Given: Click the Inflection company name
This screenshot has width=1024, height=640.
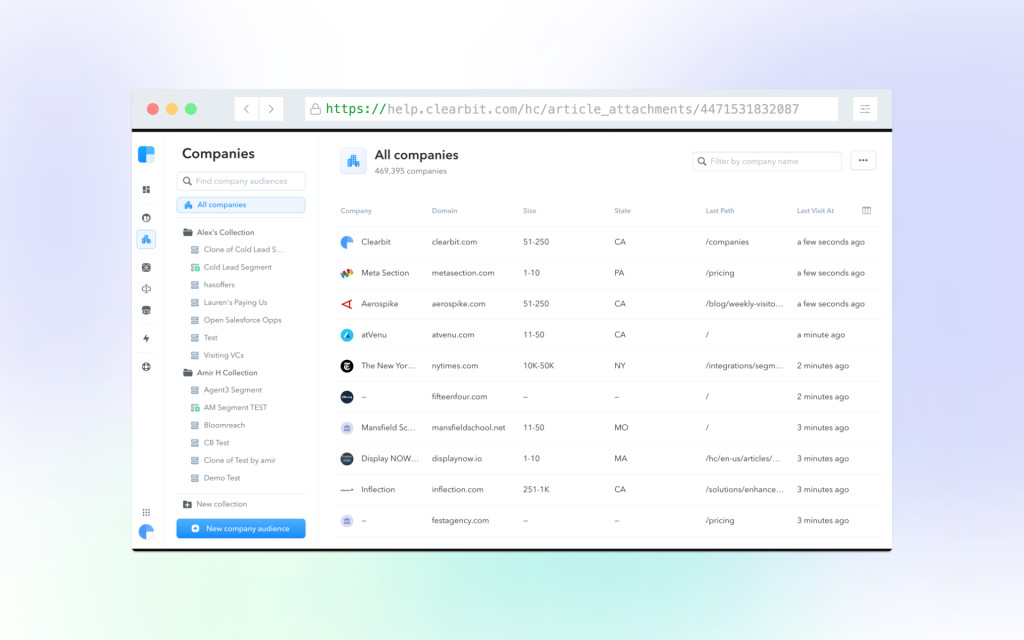Looking at the screenshot, I should pyautogui.click(x=378, y=490).
